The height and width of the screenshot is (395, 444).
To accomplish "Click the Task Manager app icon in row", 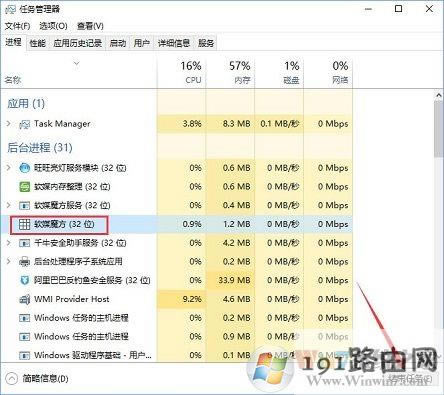I will tap(24, 124).
